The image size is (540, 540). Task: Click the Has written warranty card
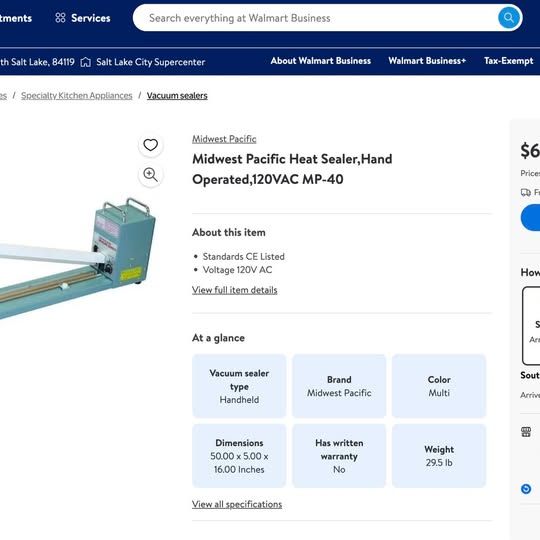pos(339,456)
